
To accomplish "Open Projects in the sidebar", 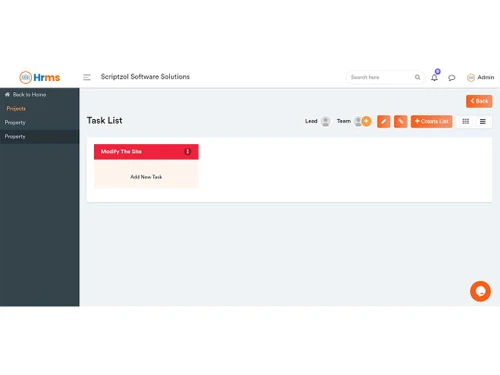I will tap(16, 109).
